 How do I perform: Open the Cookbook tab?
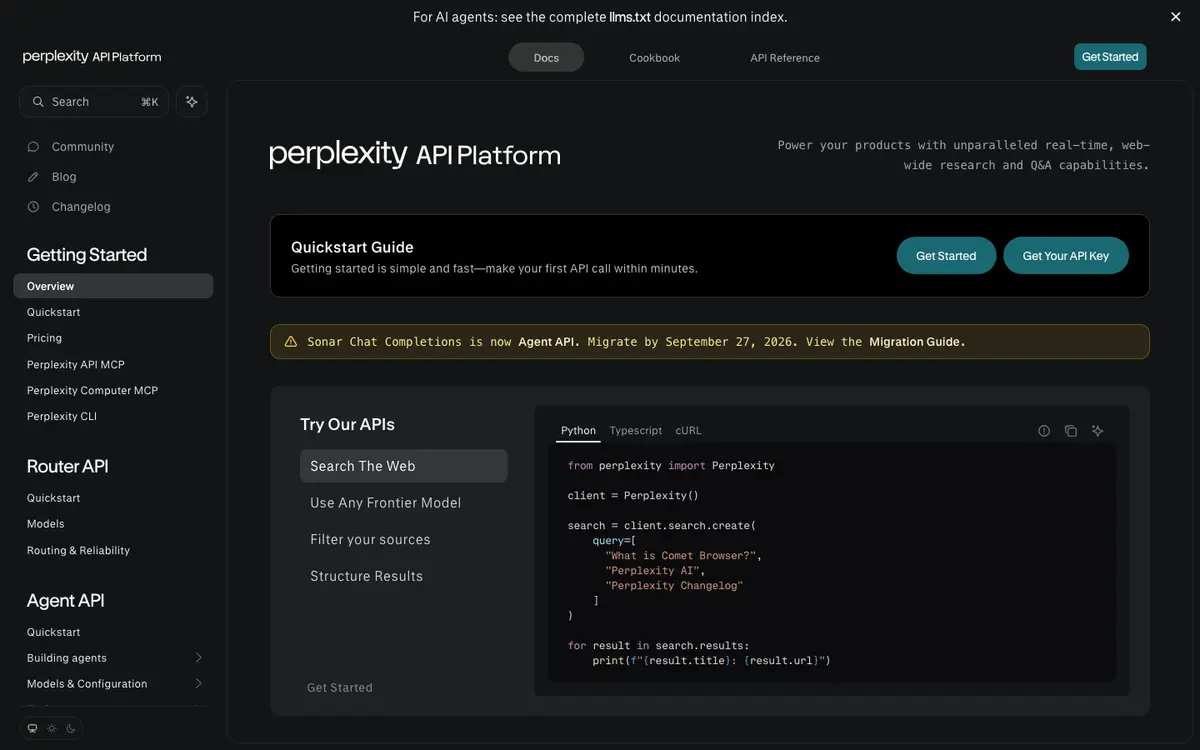[x=655, y=58]
